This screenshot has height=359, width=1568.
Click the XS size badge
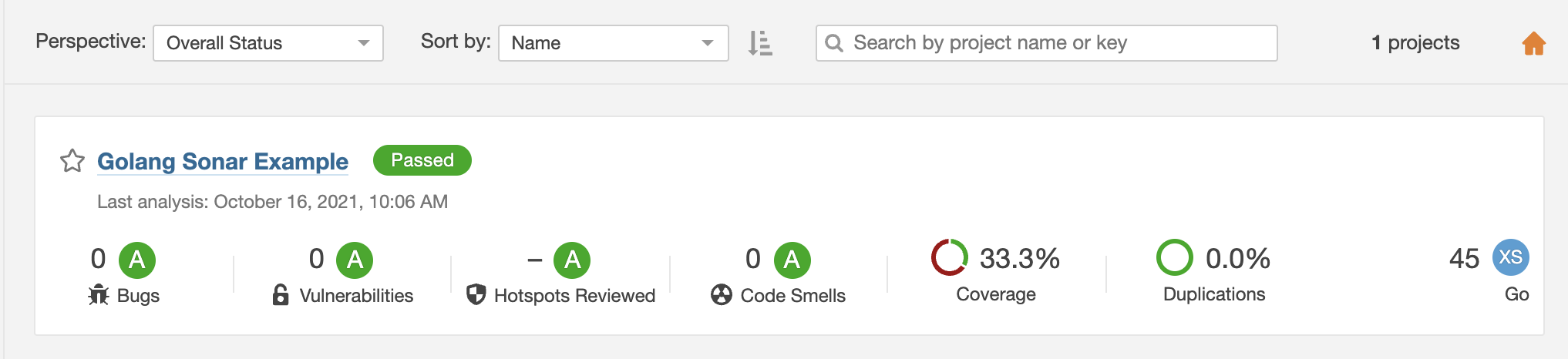click(x=1511, y=257)
